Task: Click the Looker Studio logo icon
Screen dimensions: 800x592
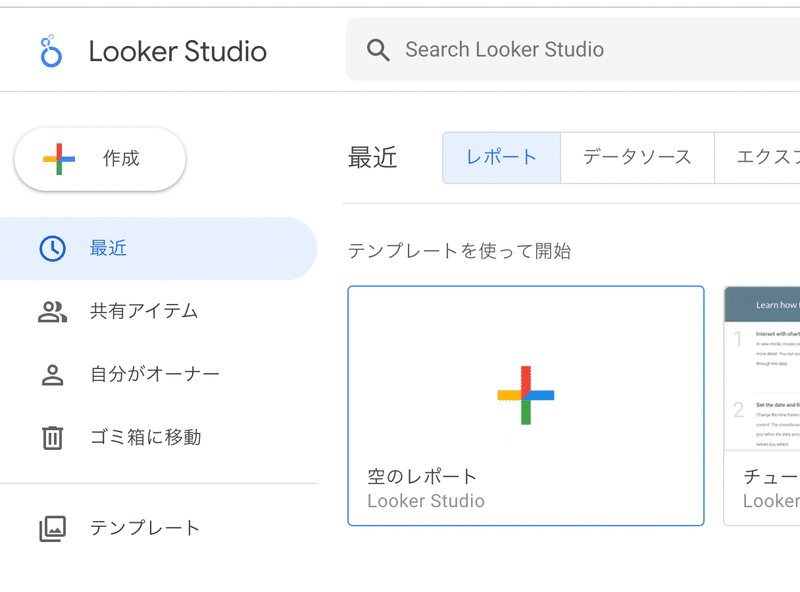Action: [x=51, y=51]
